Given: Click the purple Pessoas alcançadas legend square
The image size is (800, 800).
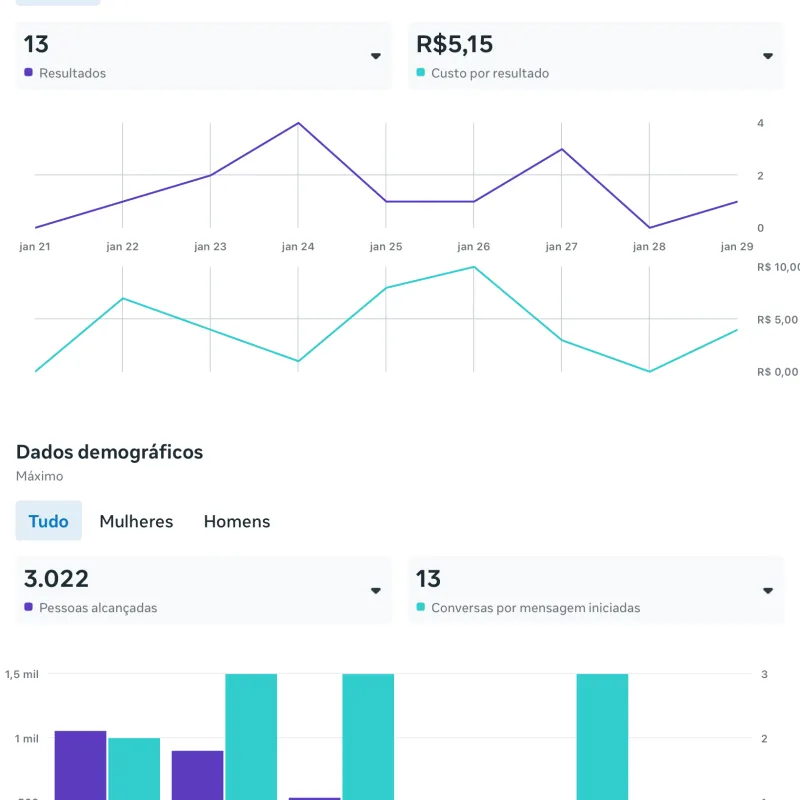Looking at the screenshot, I should 28,607.
